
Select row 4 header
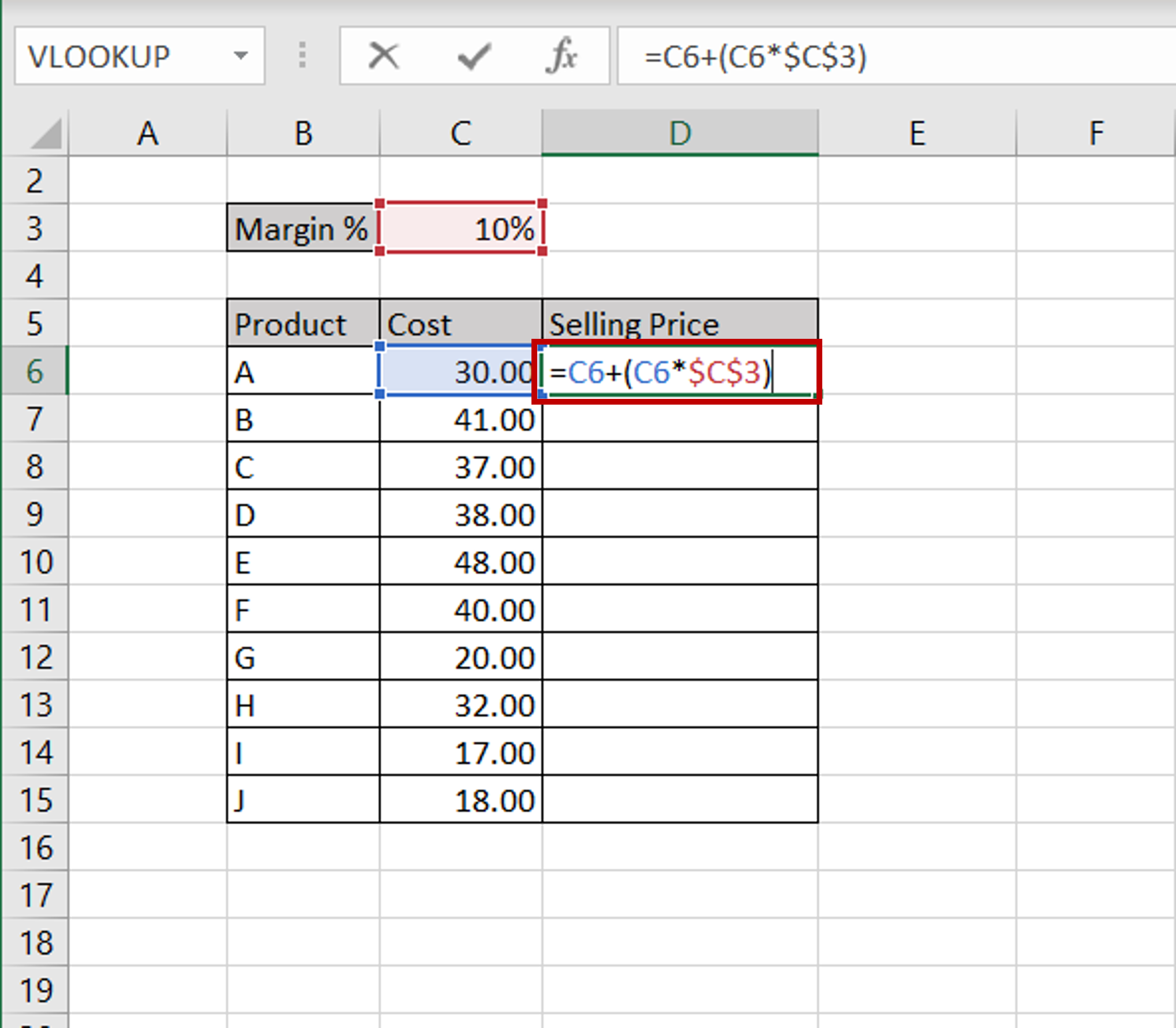35,275
